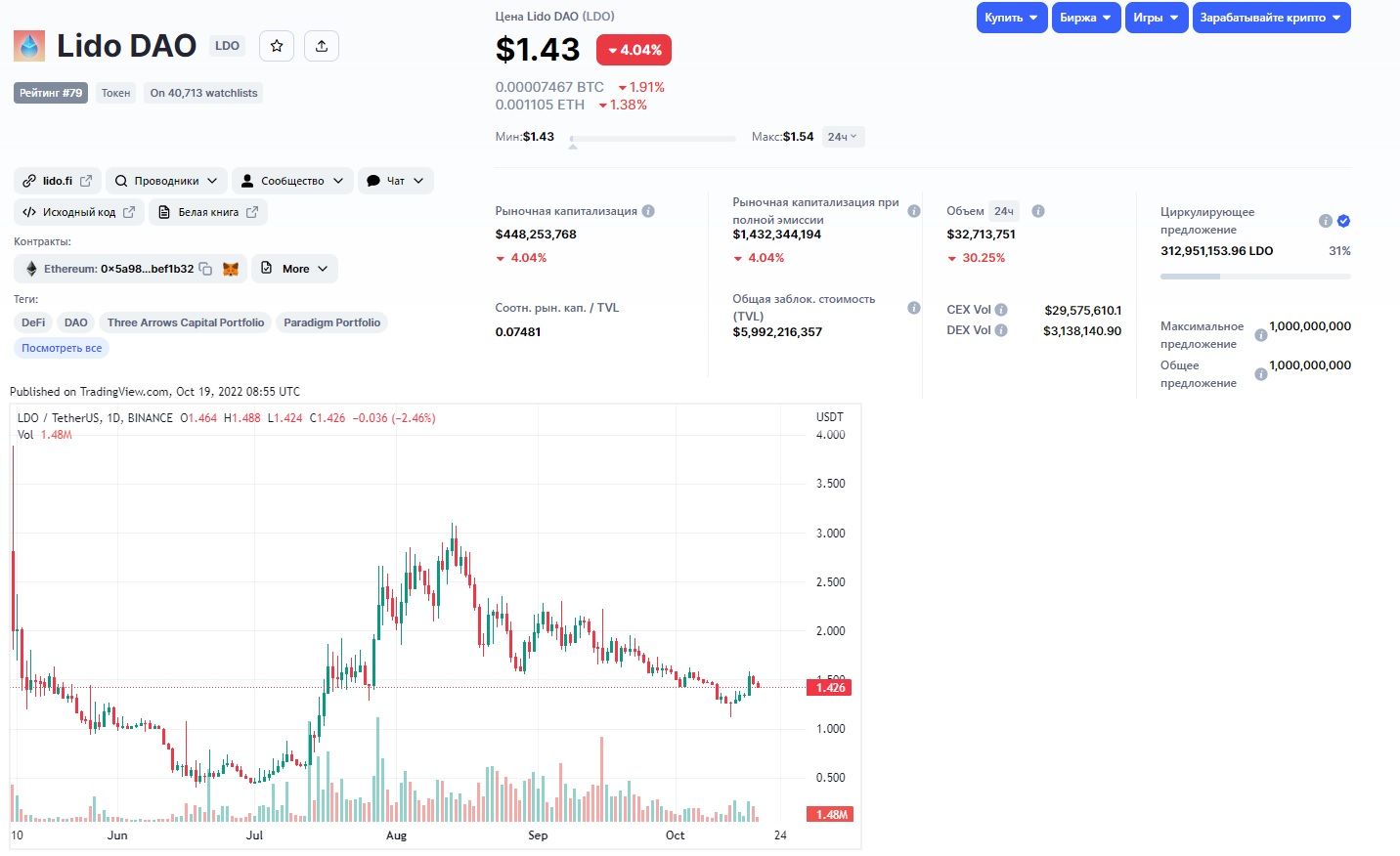This screenshot has width=1400, height=856.
Task: Click the red 1.426 price label on chart
Action: pos(830,688)
